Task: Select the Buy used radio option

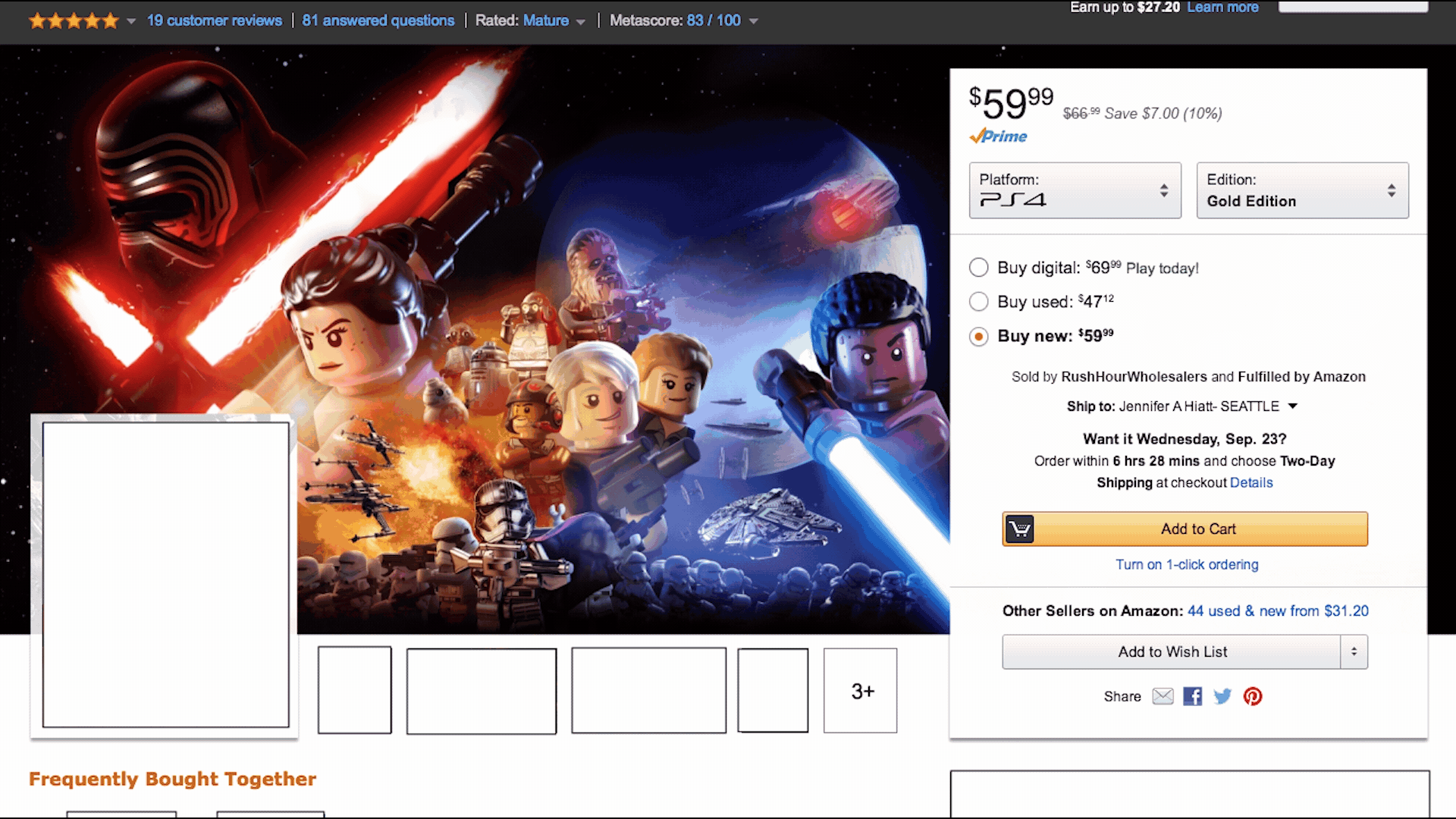Action: tap(979, 302)
